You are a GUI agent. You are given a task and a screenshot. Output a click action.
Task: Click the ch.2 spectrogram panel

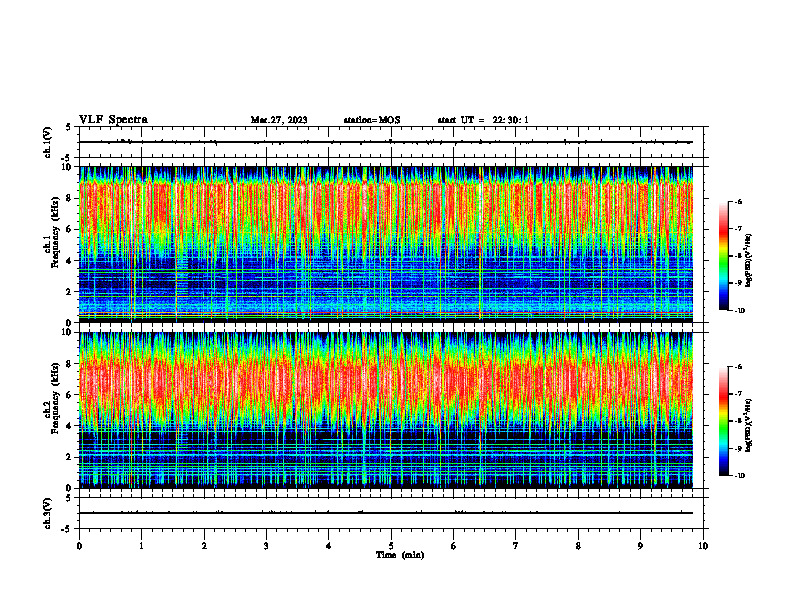(x=386, y=410)
